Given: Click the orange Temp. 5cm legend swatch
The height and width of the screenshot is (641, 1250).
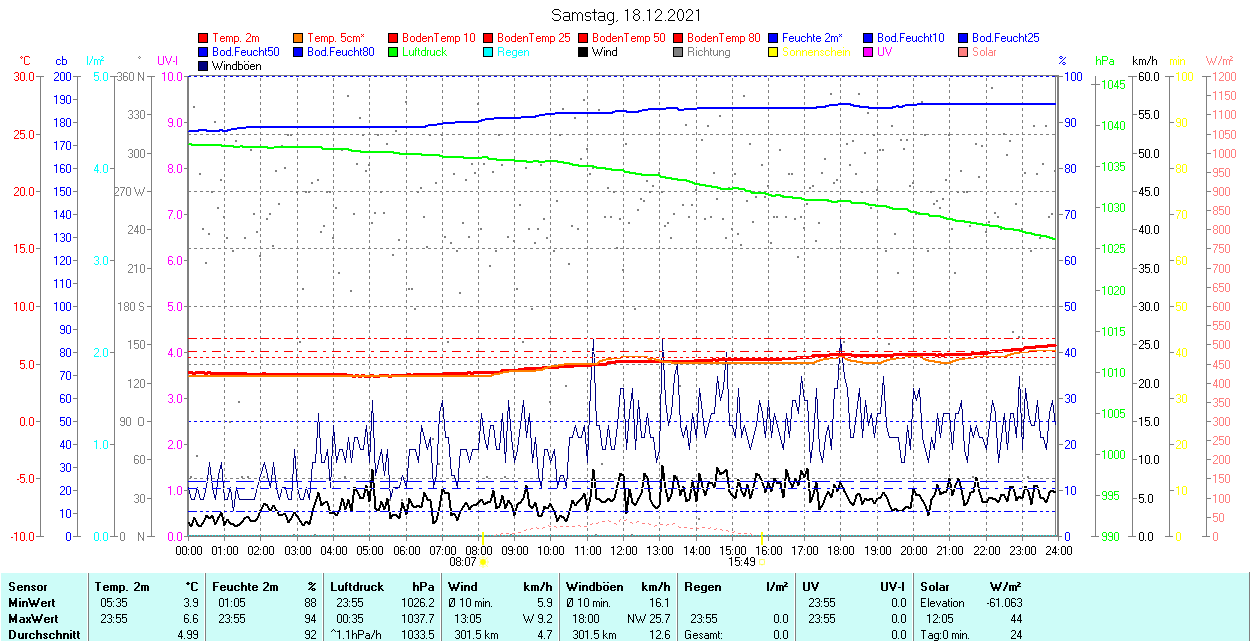Looking at the screenshot, I should pos(299,38).
